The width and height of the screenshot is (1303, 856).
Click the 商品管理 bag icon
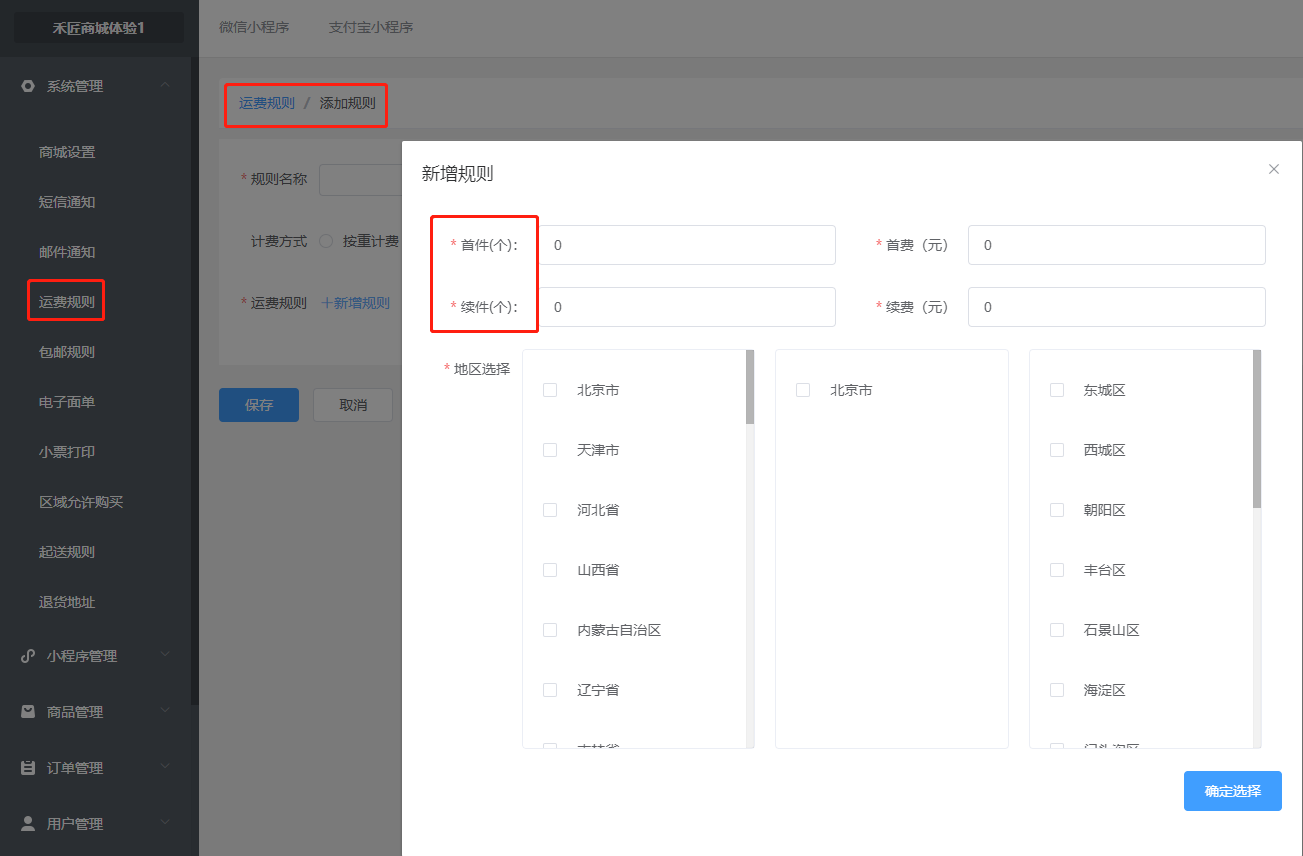[28, 712]
